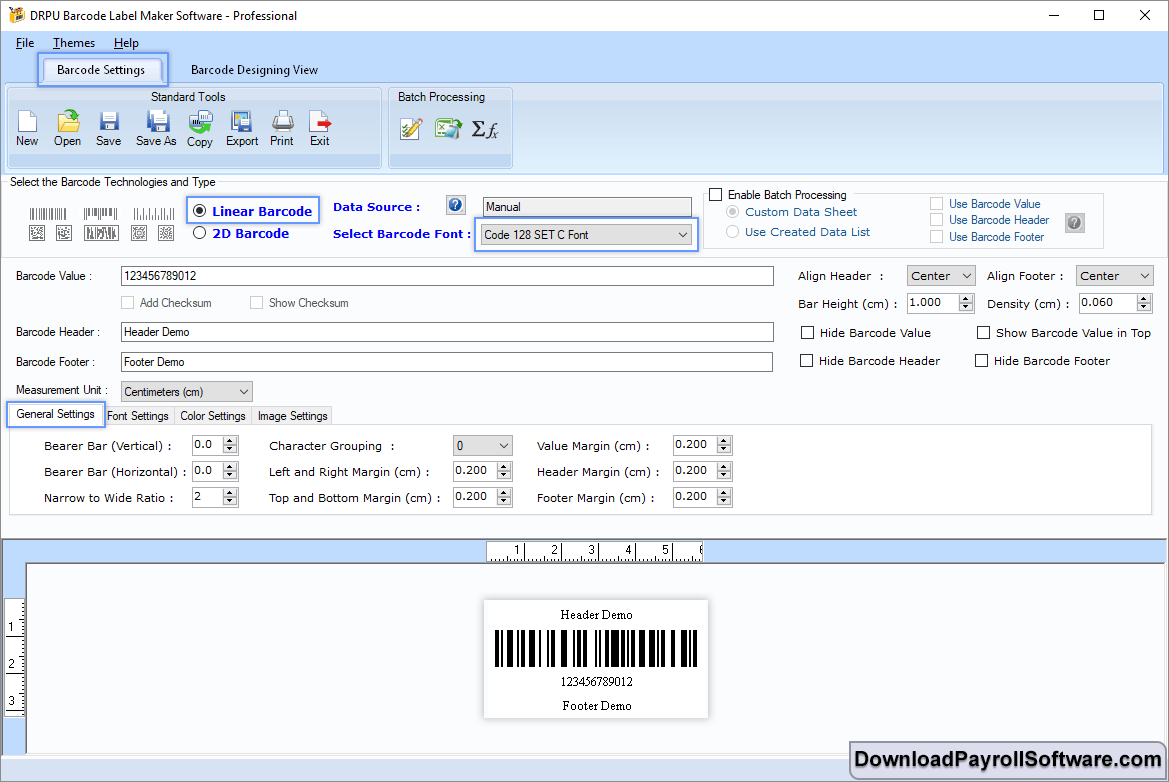Increase Bar Height using the up stepper
The height and width of the screenshot is (782, 1169).
(x=964, y=298)
